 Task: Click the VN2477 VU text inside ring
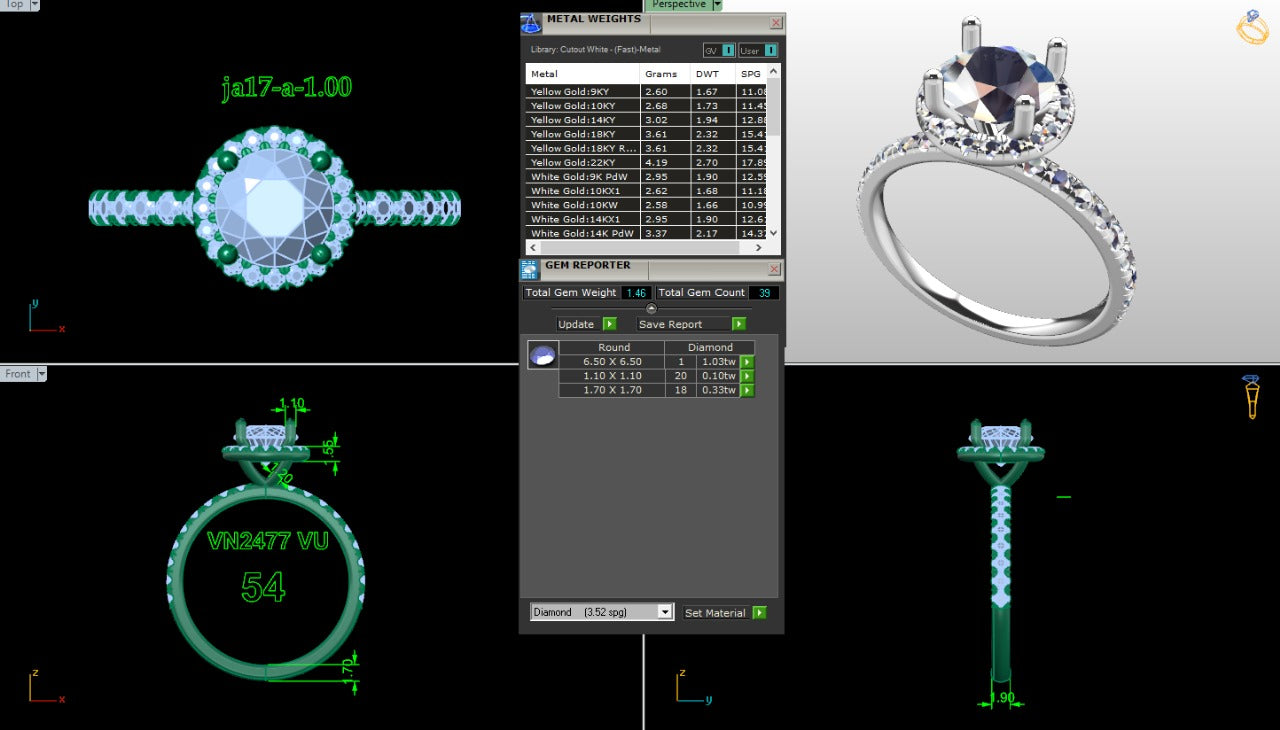pyautogui.click(x=267, y=541)
